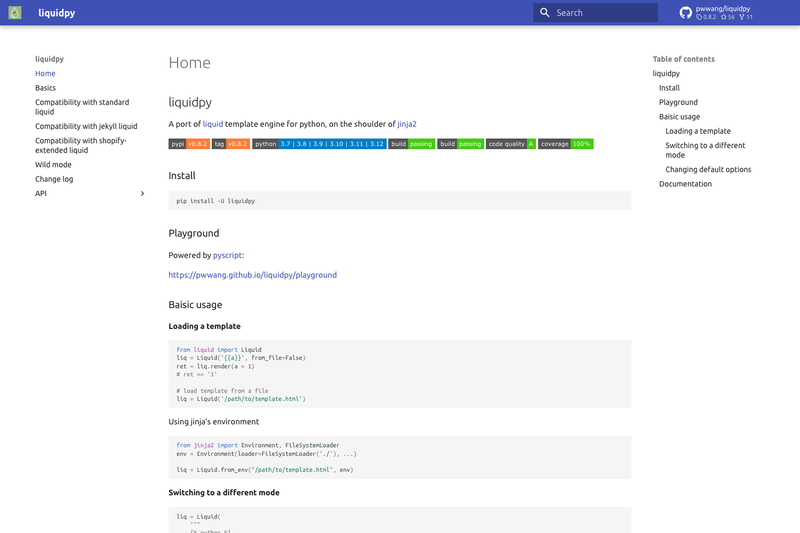Open the API navigation item
The height and width of the screenshot is (533, 800).
[41, 193]
